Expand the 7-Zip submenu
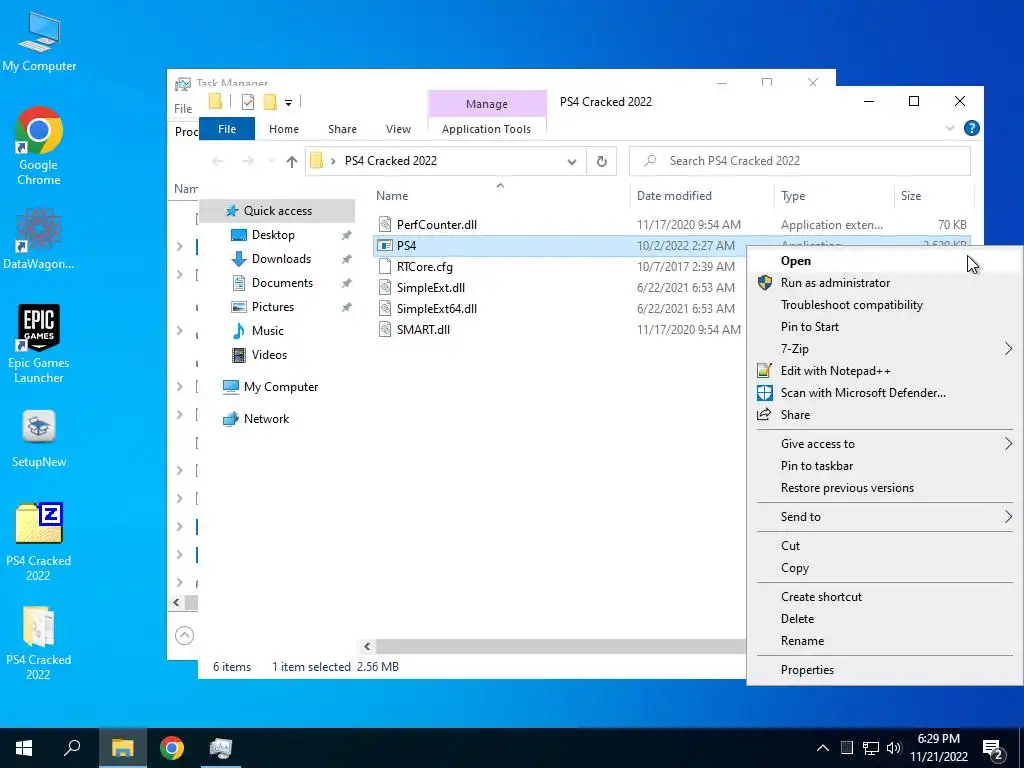 (x=884, y=349)
